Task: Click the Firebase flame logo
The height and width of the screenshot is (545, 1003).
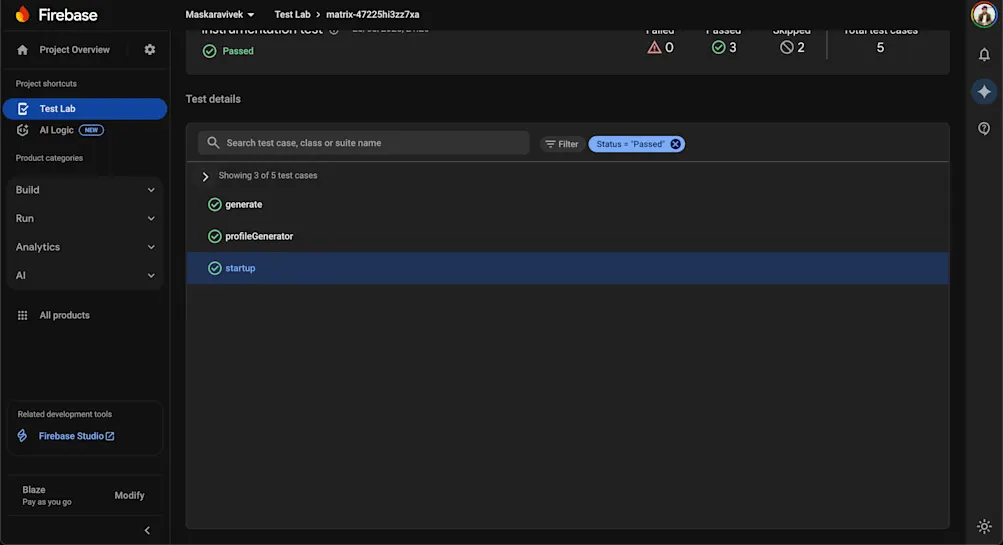Action: 22,14
